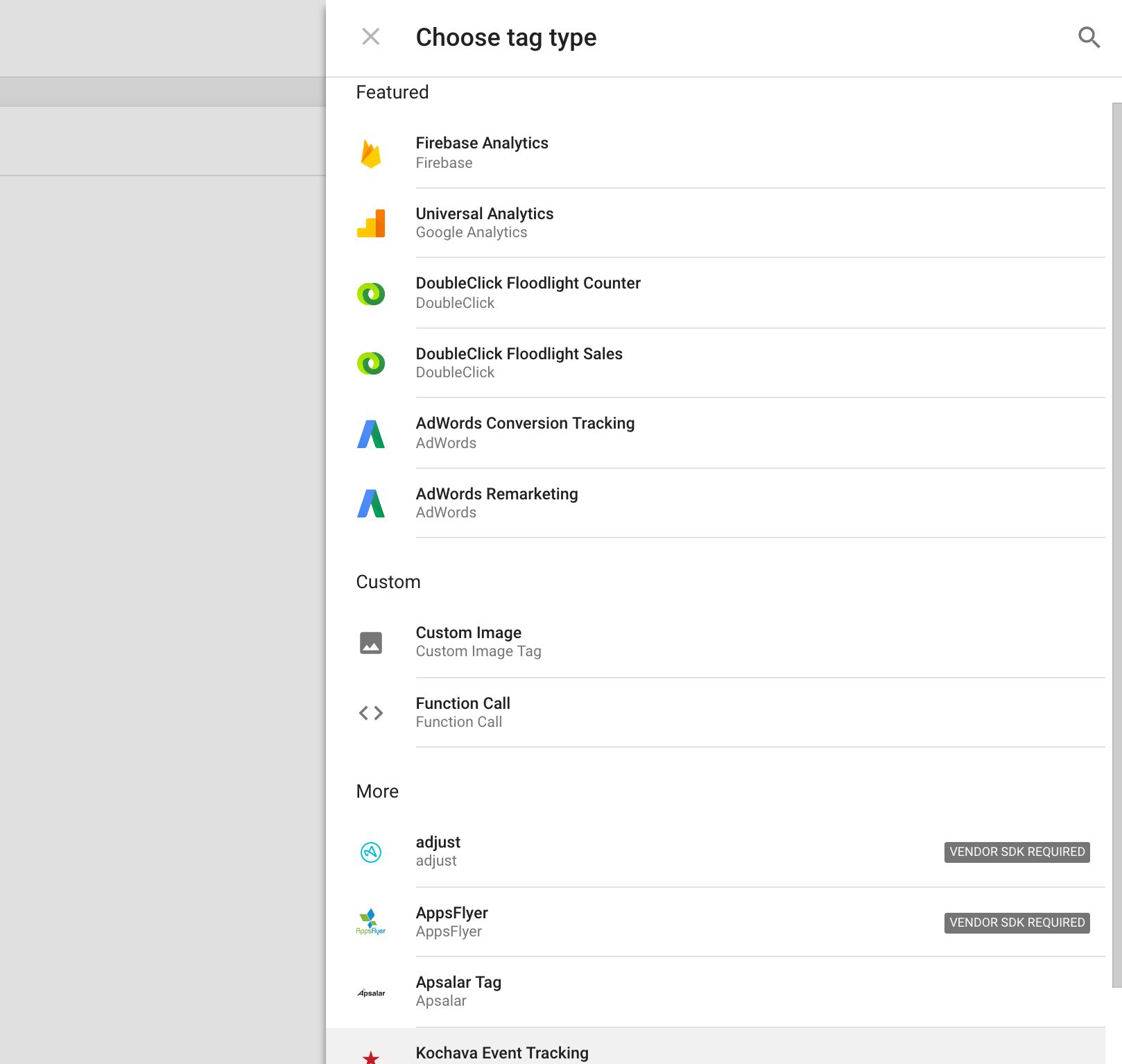This screenshot has height=1064, width=1122.
Task: Click the tag list vertical scrollbar
Action: (x=1116, y=544)
